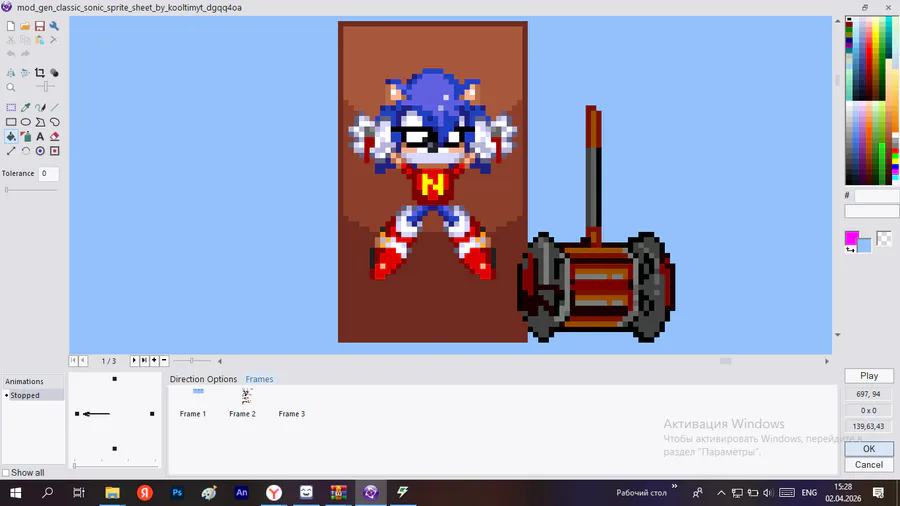Select the Spray can tool
This screenshot has height=506, width=900.
click(25, 137)
